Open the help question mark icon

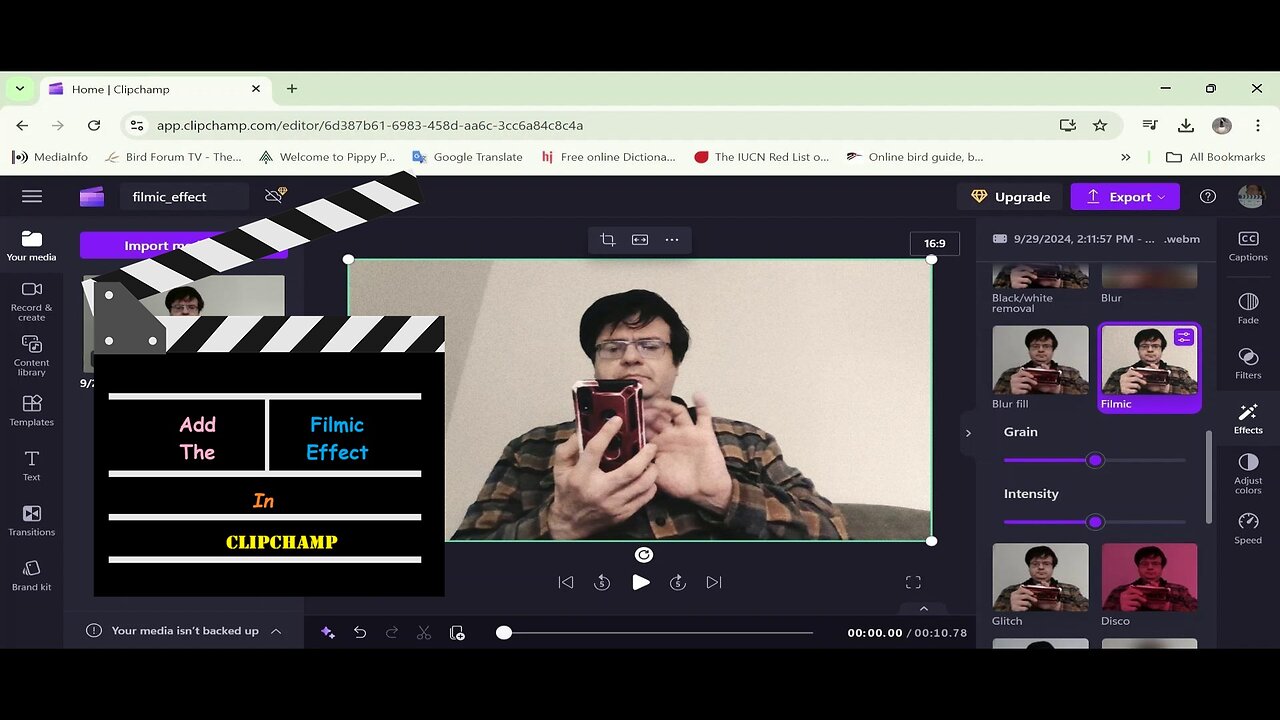click(1208, 197)
